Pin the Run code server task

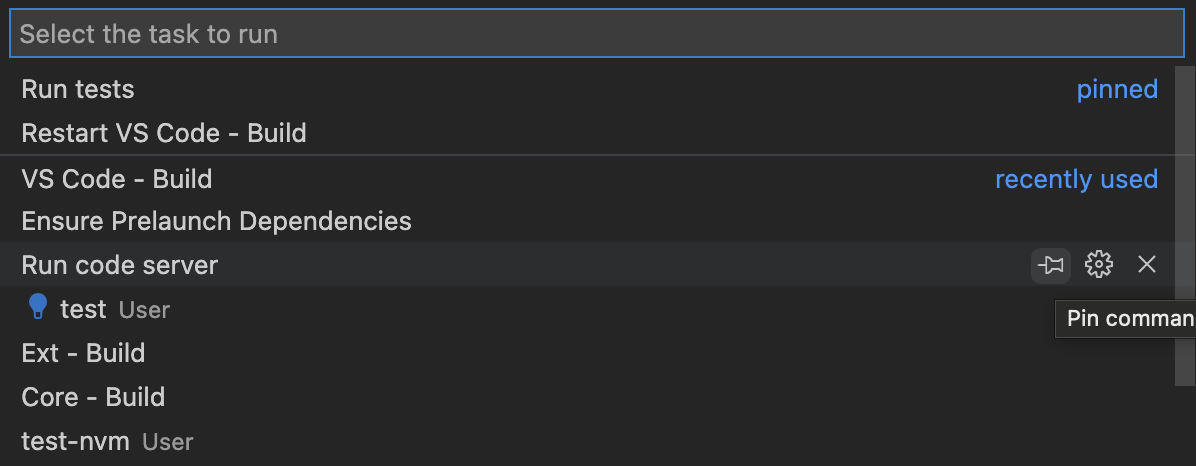pos(1050,265)
